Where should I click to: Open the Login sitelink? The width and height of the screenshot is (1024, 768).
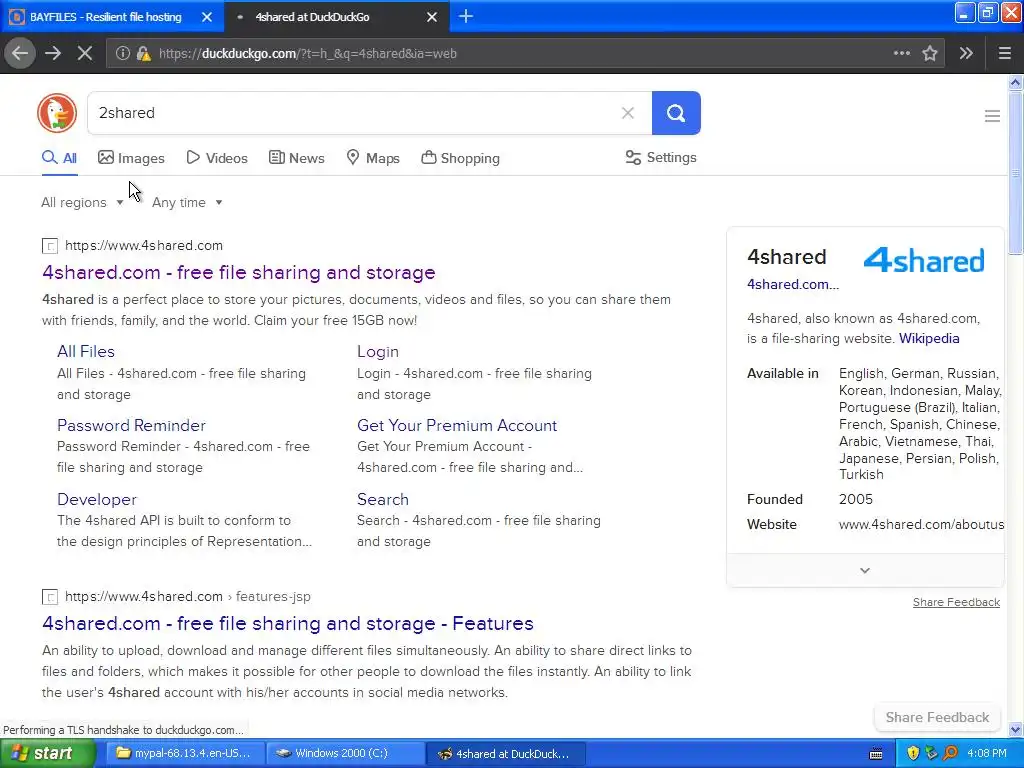point(377,351)
